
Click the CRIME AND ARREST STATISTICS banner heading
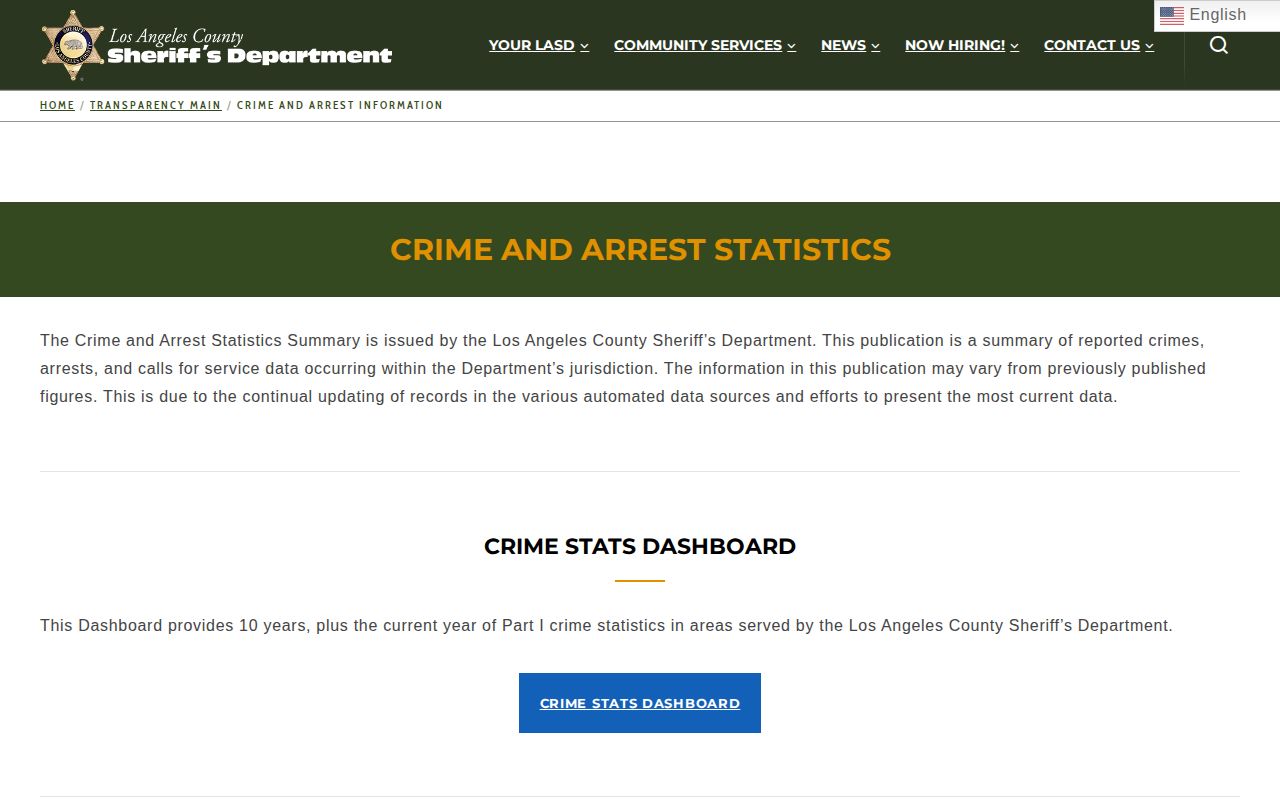(x=640, y=249)
